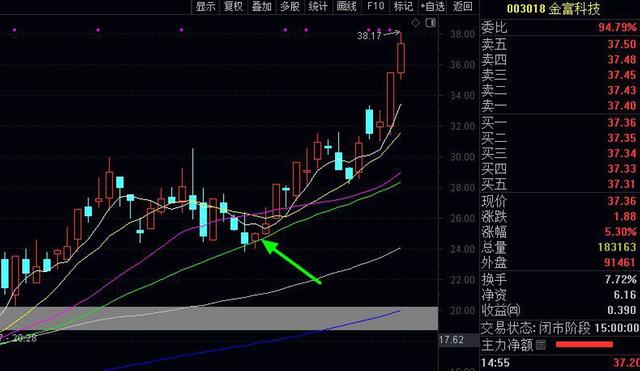Viewport: 640px width, 371px height.
Task: Select the 卖二 price 37.43
Action: (x=622, y=90)
